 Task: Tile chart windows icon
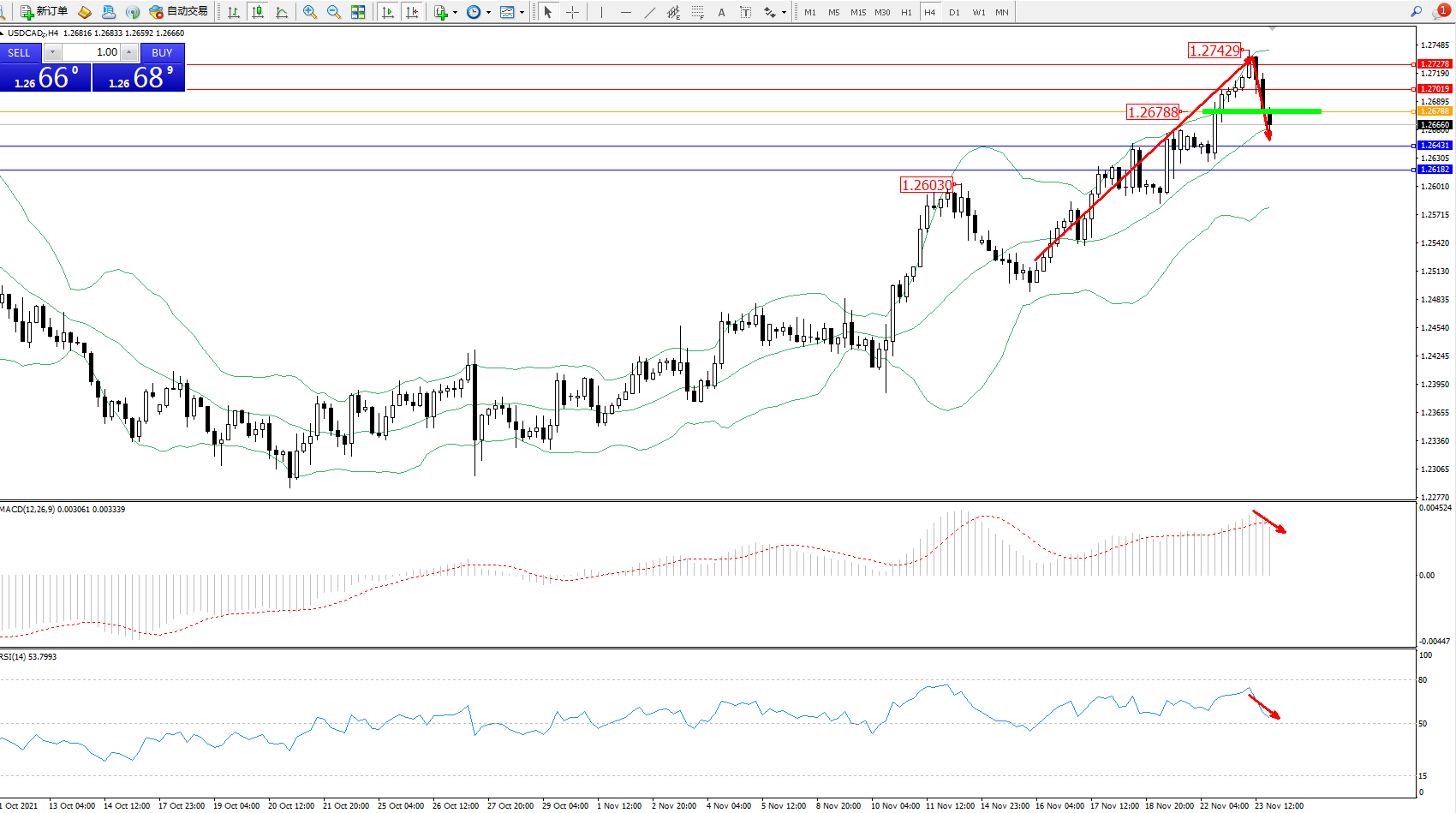pos(358,12)
